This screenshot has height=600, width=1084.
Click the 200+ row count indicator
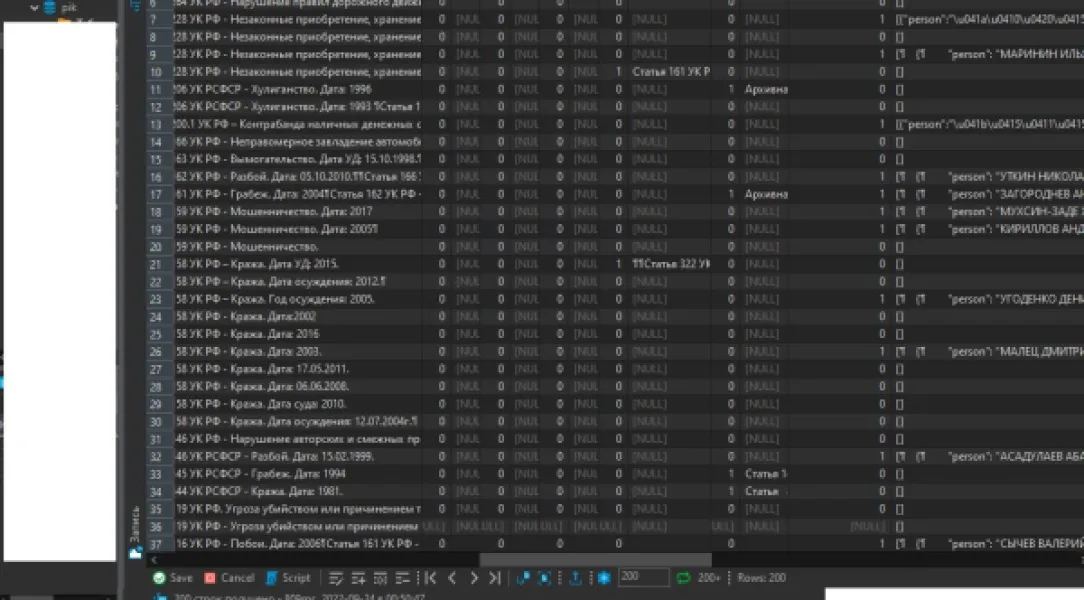tap(709, 578)
